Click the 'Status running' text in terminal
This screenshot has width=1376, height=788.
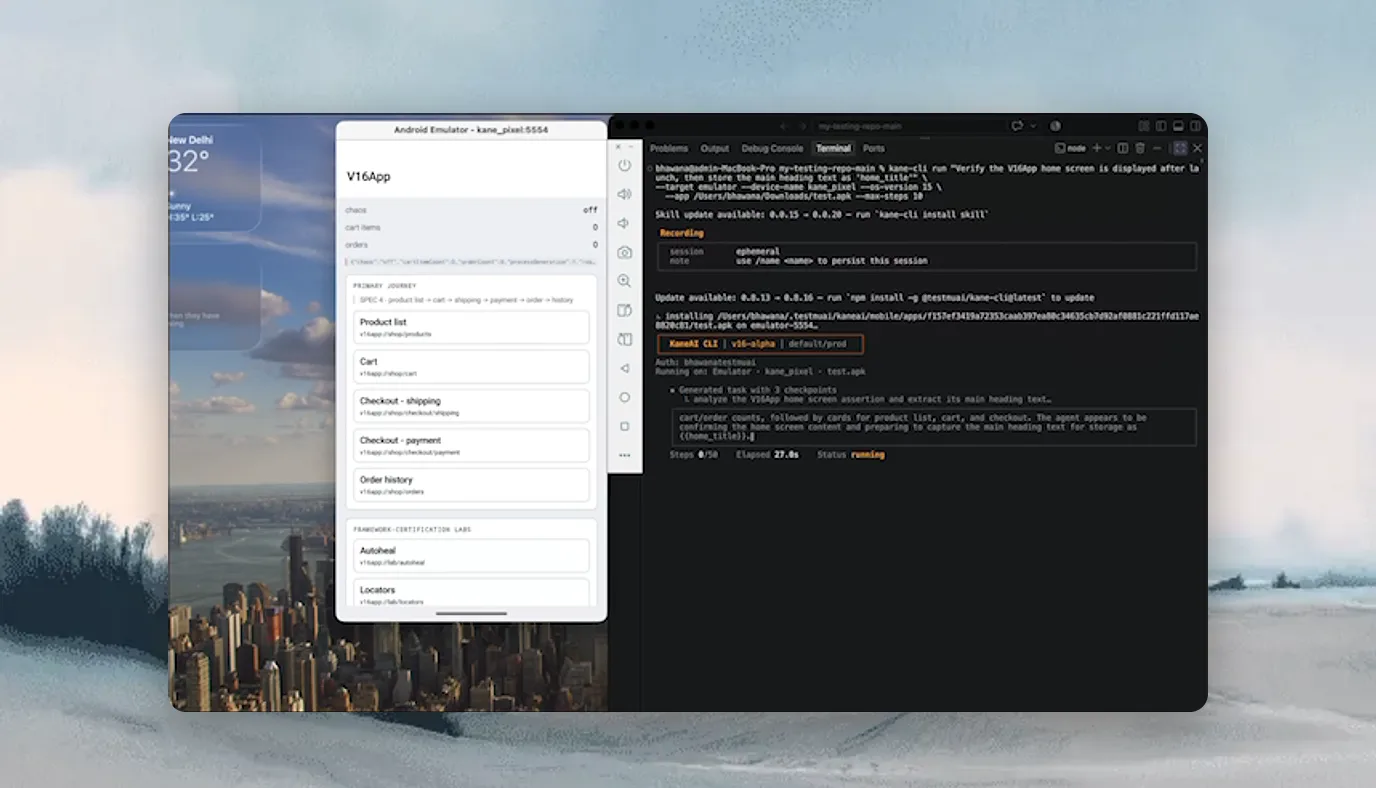click(x=851, y=455)
